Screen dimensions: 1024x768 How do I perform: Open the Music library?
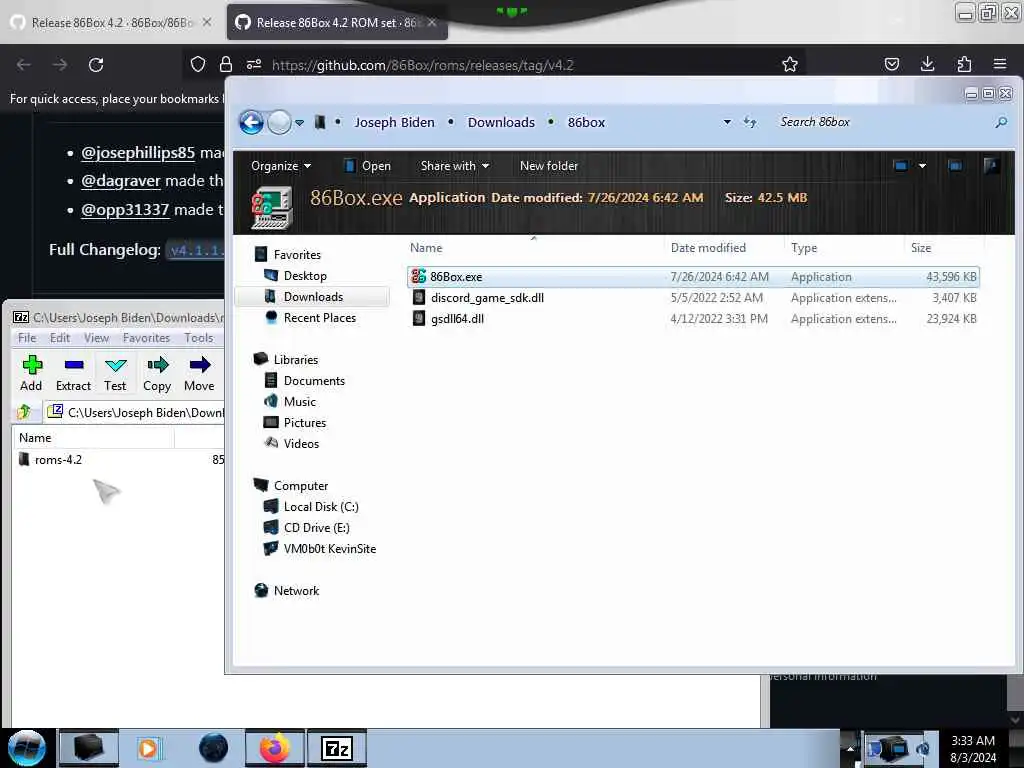click(299, 402)
